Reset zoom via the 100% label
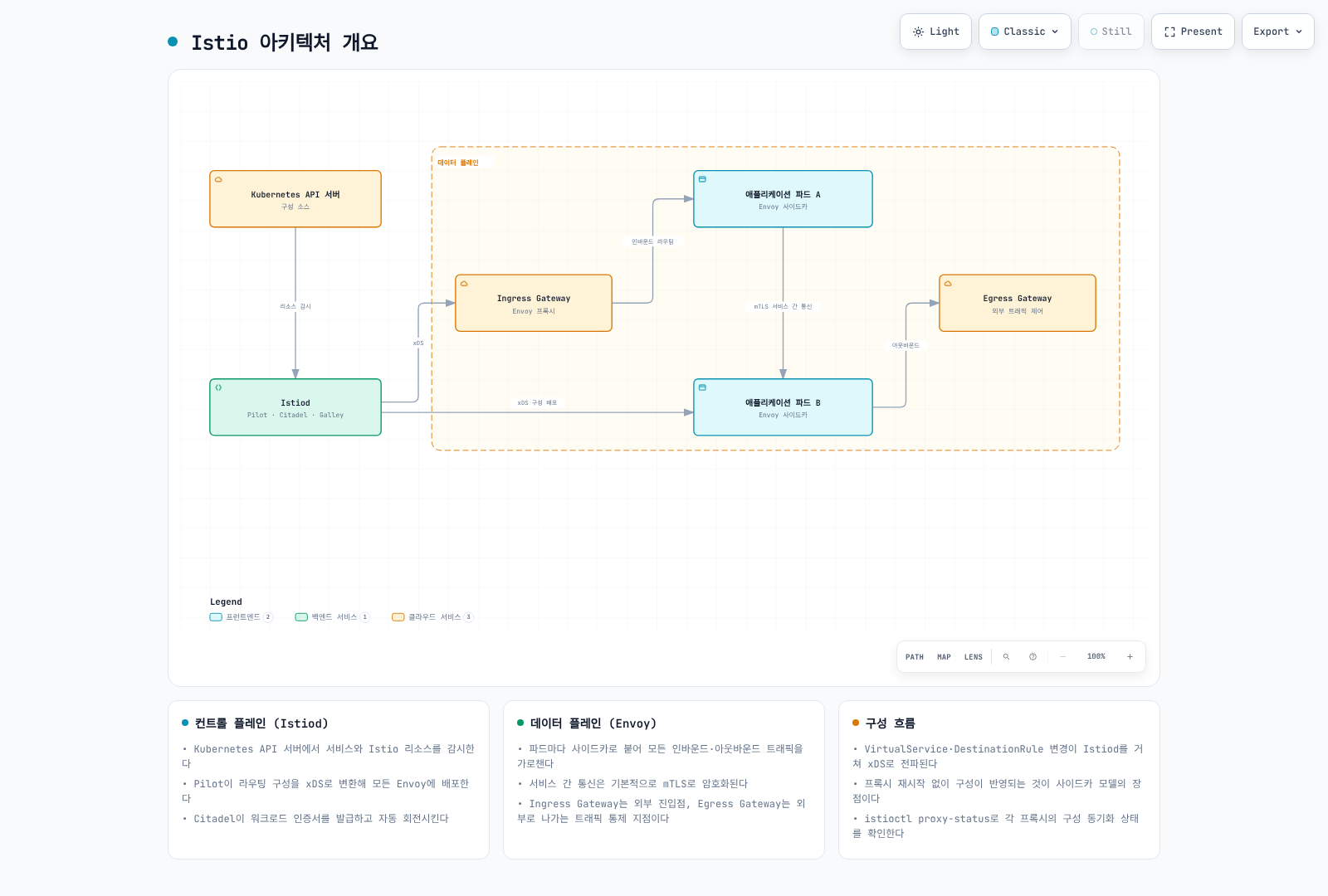Viewport: 1328px width, 896px height. pyautogui.click(x=1096, y=657)
